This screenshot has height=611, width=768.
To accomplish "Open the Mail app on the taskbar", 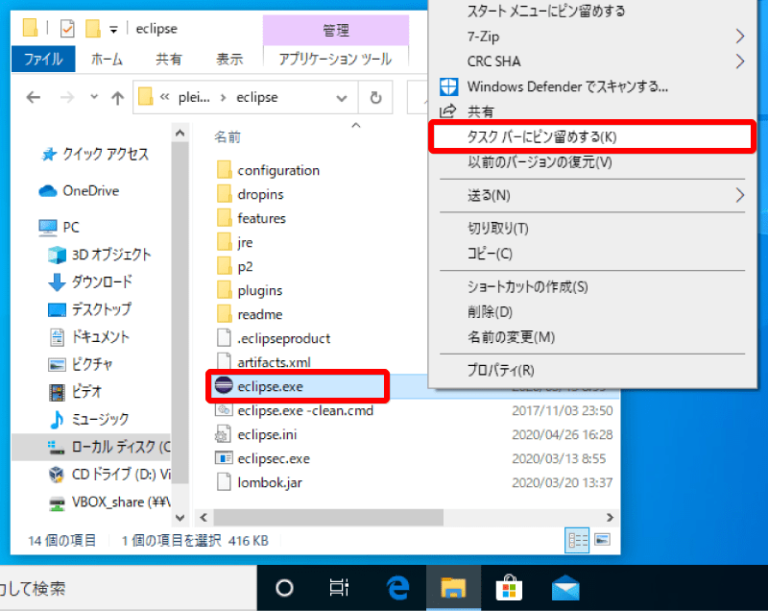I will coord(566,587).
